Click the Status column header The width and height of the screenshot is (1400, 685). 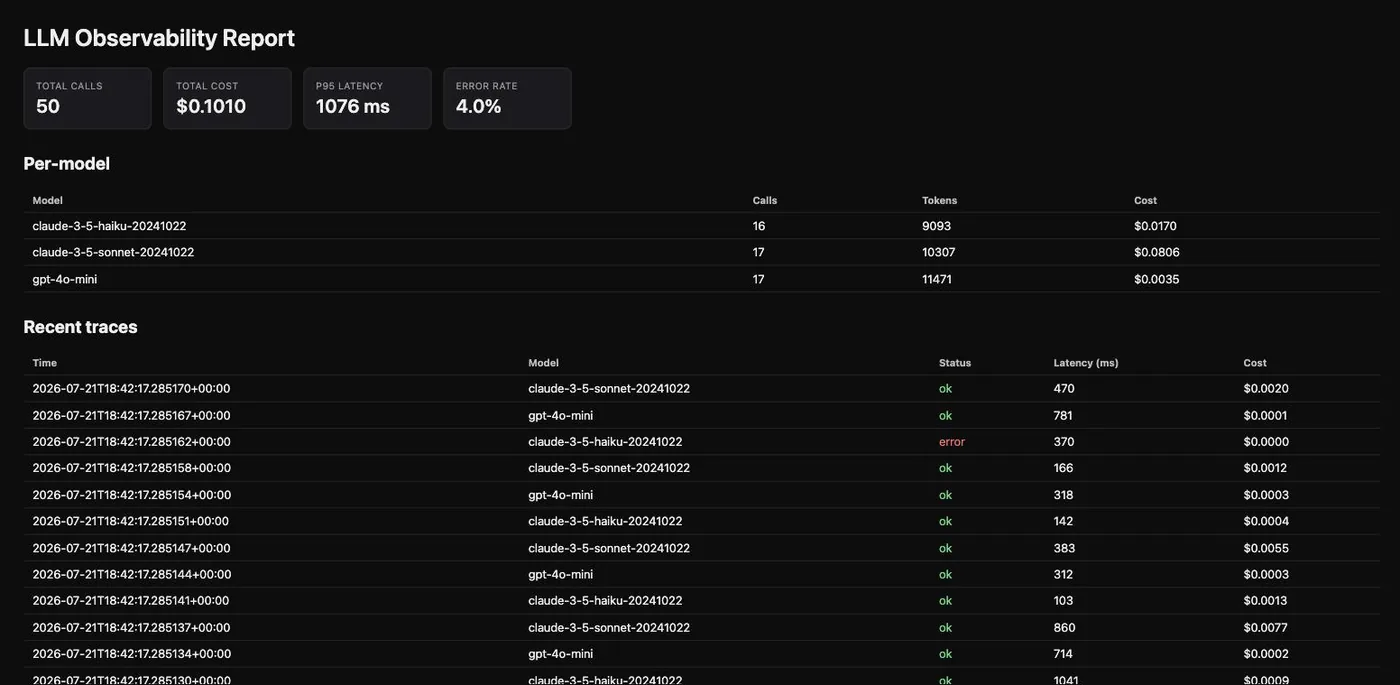point(955,363)
